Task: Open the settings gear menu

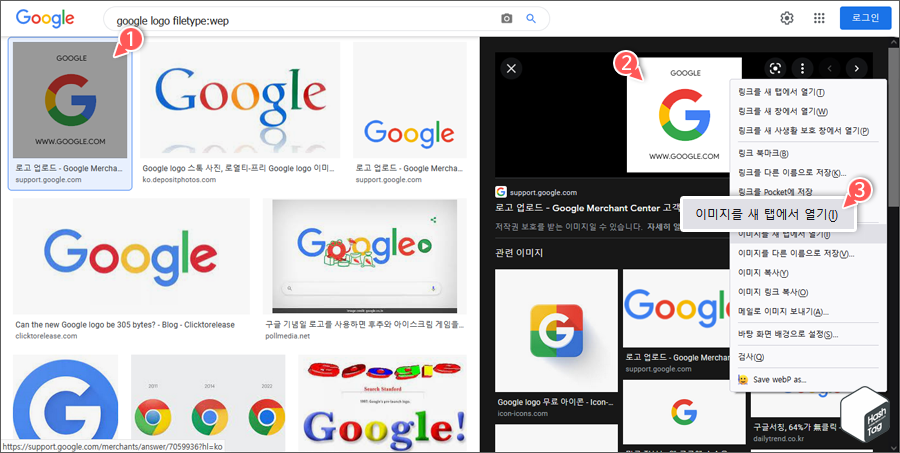Action: click(x=786, y=18)
